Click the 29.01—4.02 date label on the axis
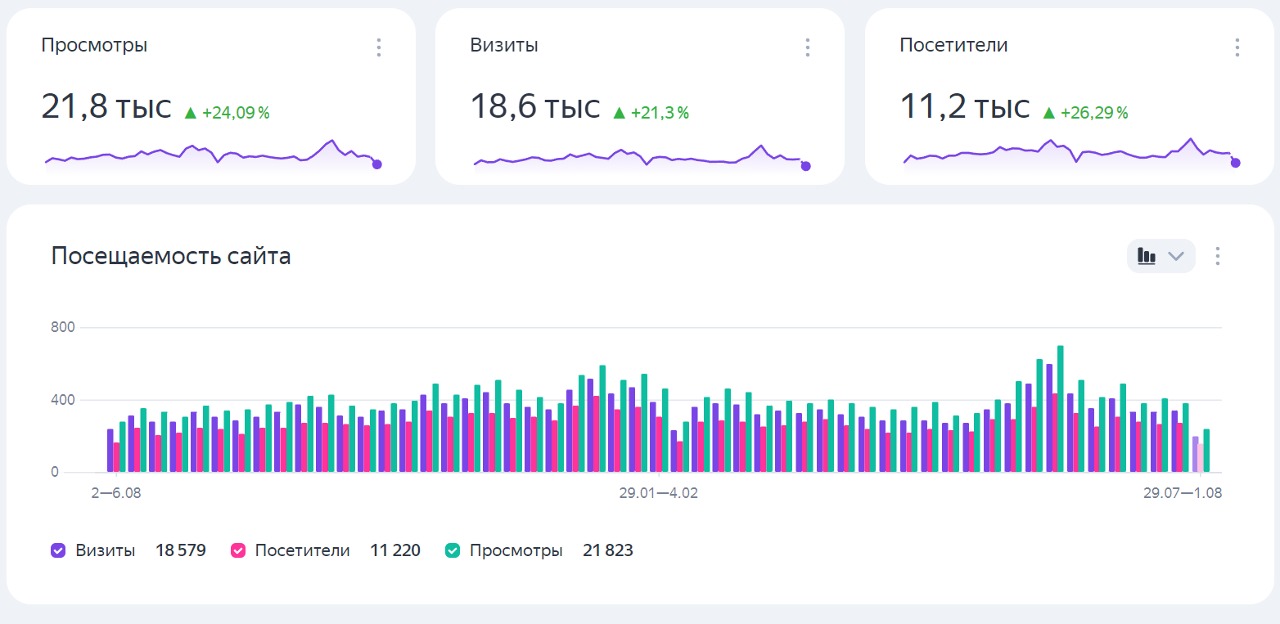Viewport: 1280px width, 624px height. (x=658, y=493)
